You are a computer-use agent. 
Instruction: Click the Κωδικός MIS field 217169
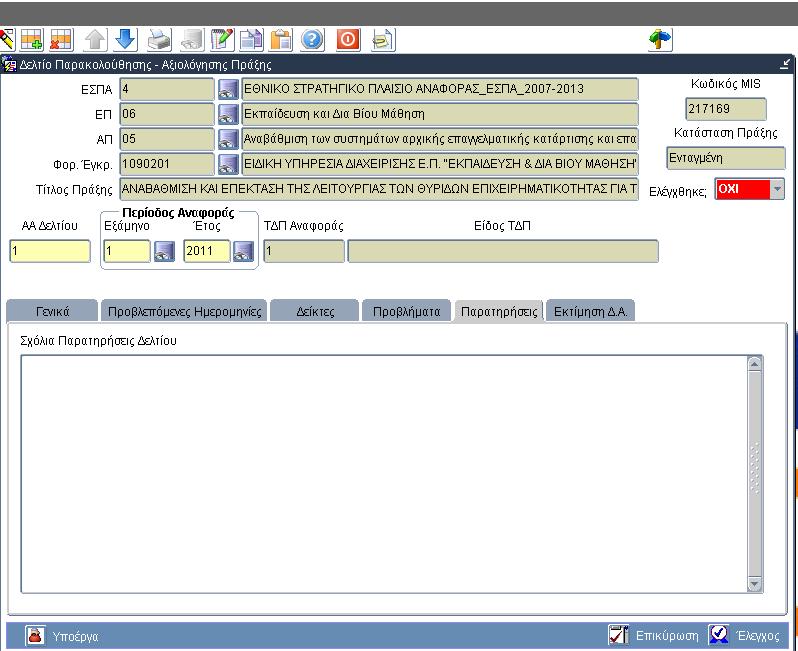pyautogui.click(x=726, y=109)
